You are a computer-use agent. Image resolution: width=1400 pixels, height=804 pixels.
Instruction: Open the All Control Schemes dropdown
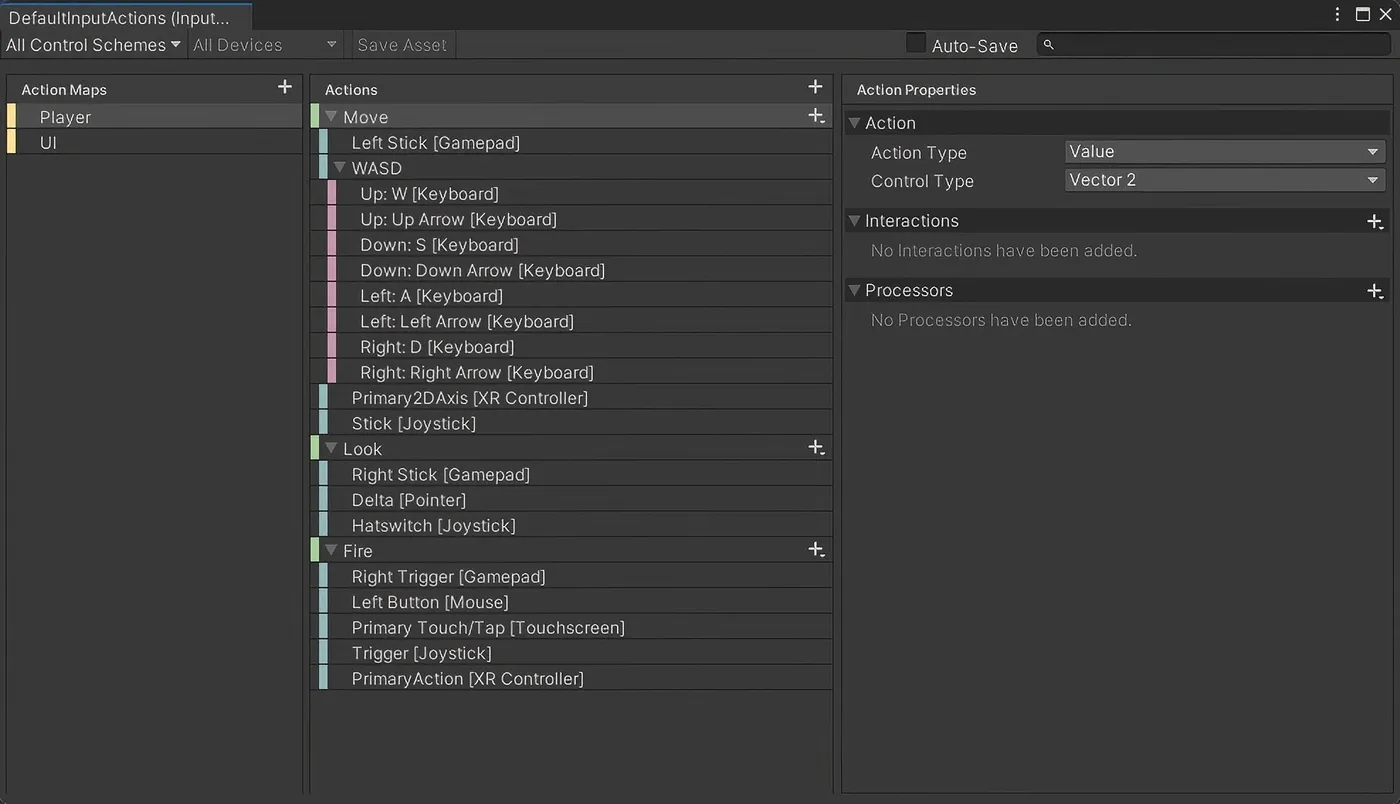pos(90,44)
